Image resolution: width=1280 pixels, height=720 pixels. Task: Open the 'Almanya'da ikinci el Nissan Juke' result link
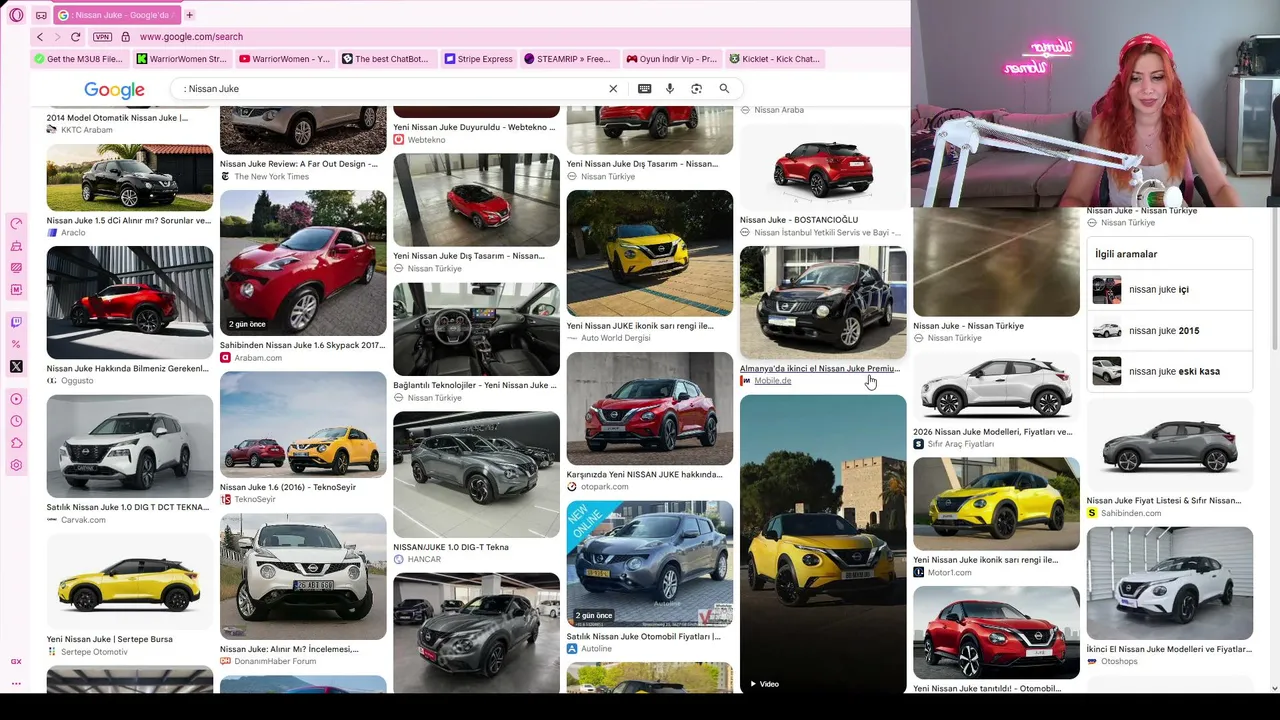(x=820, y=369)
